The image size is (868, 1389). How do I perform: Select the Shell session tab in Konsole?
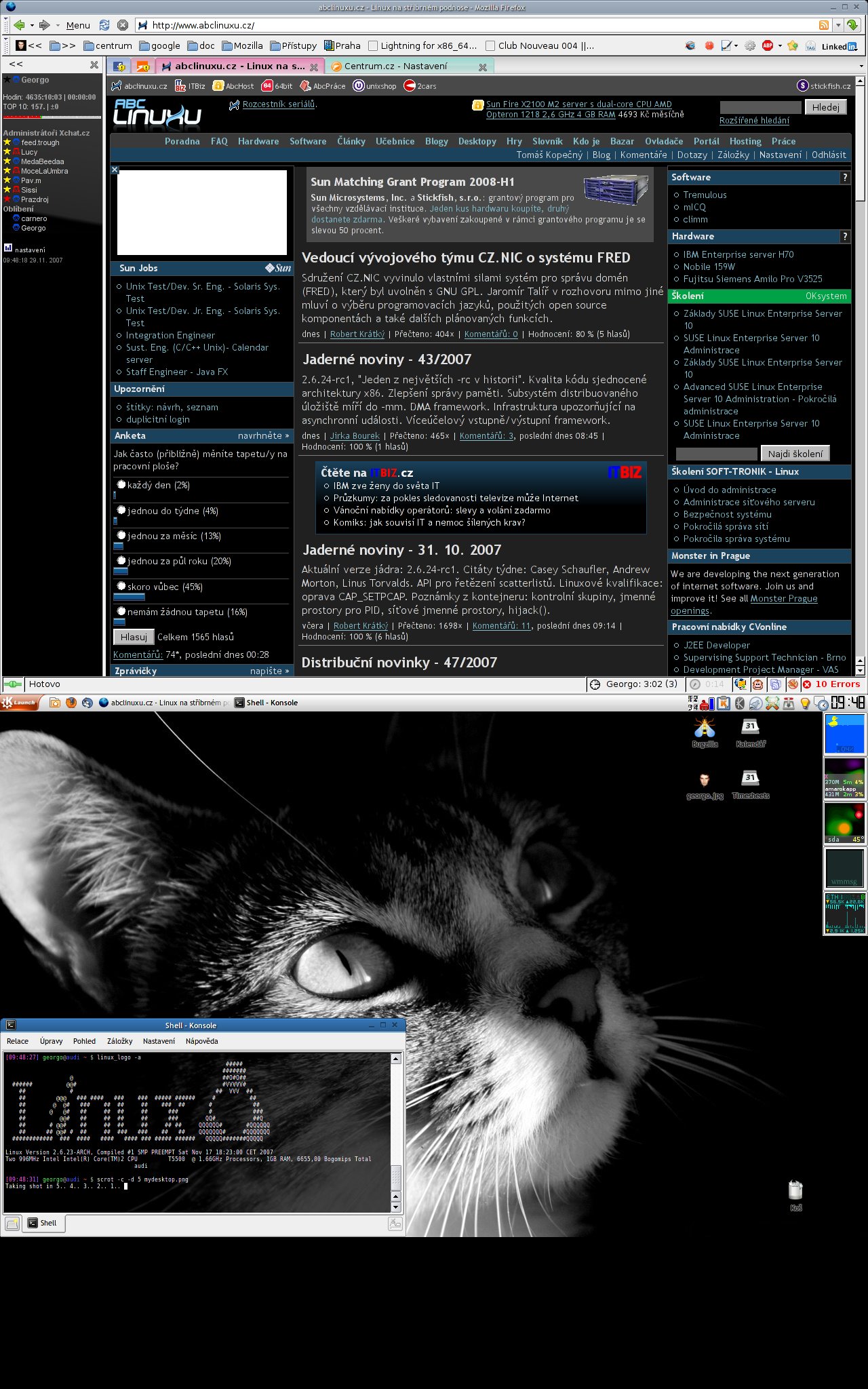[43, 1224]
